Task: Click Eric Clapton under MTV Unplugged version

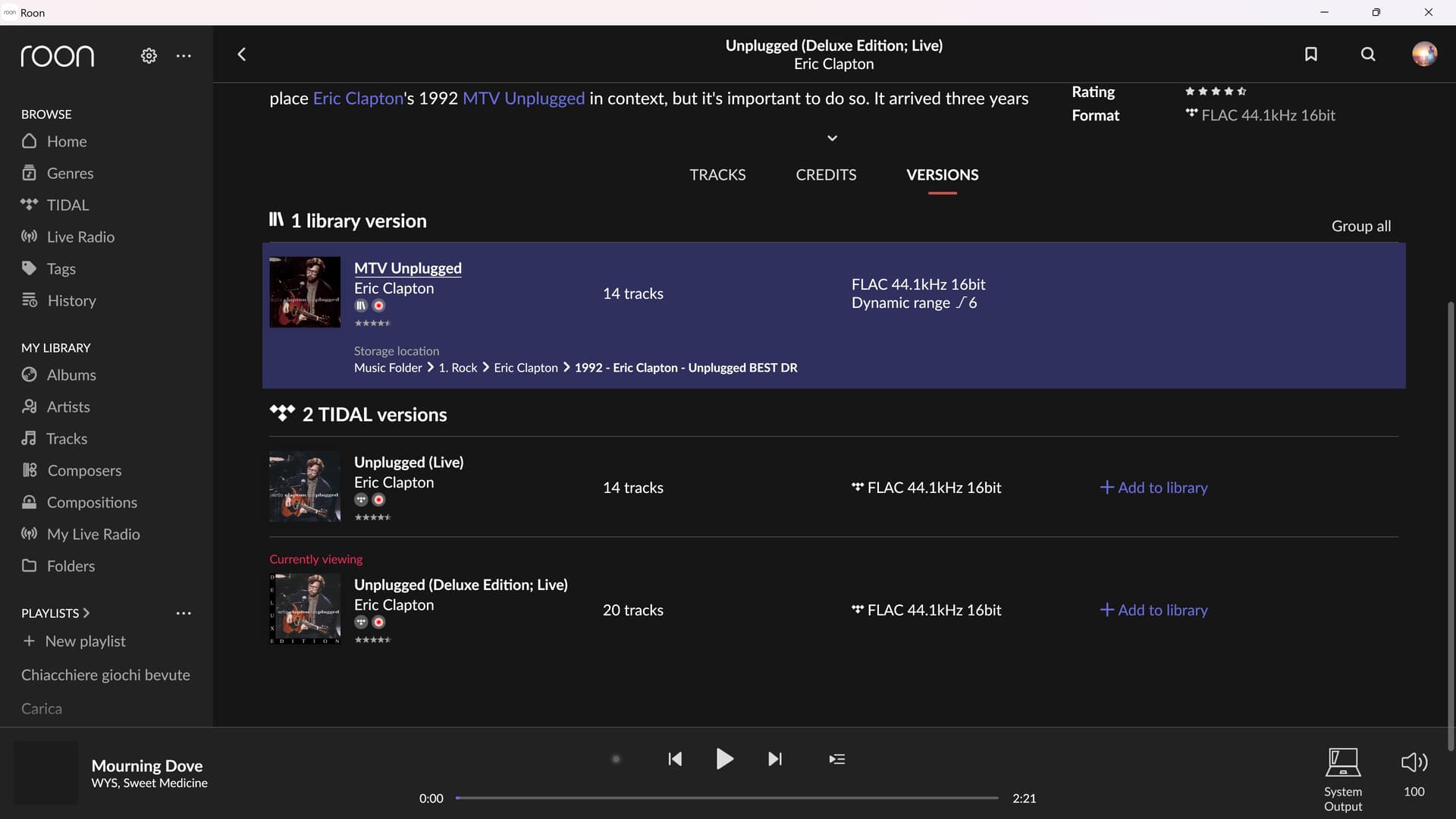Action: tap(394, 288)
